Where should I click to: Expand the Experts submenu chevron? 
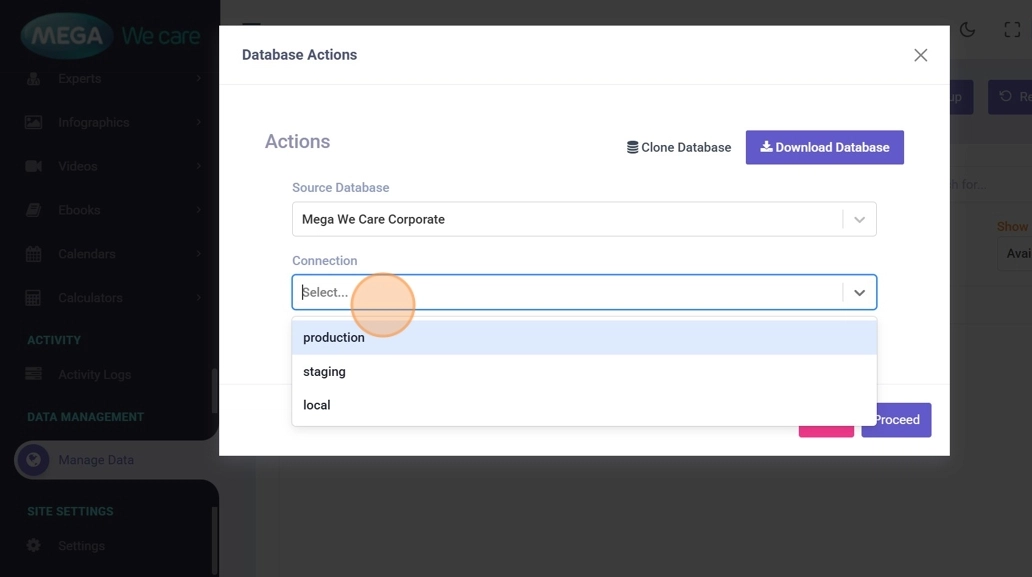pos(198,78)
